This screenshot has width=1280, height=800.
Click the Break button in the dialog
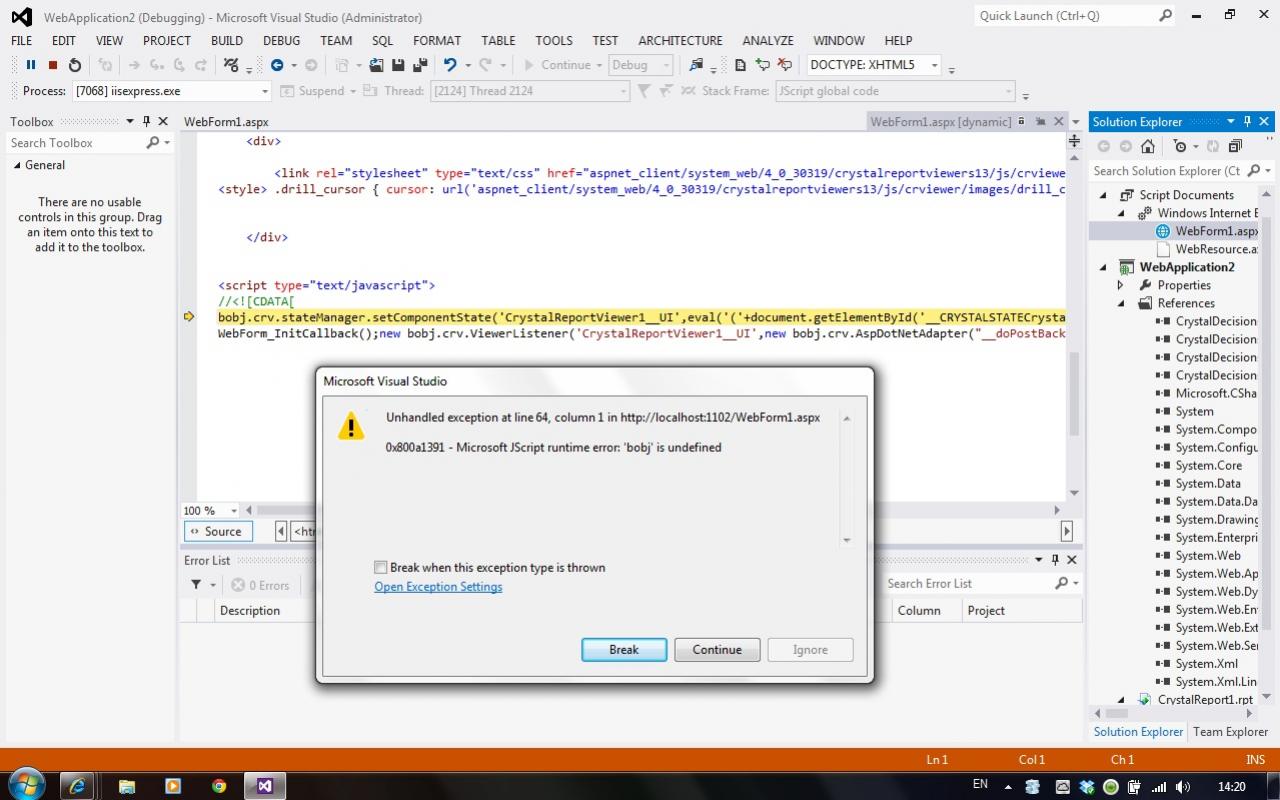point(624,649)
